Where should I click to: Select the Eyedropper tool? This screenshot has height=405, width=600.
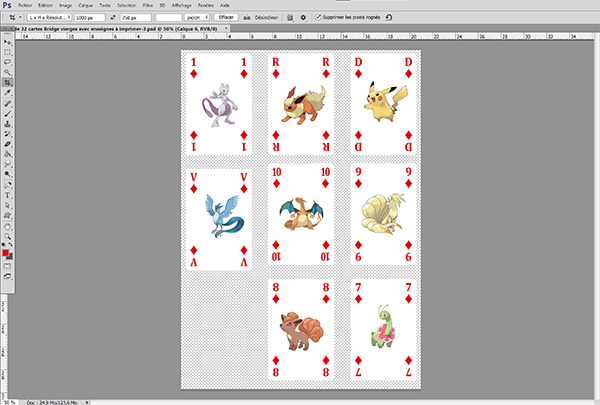tap(7, 93)
